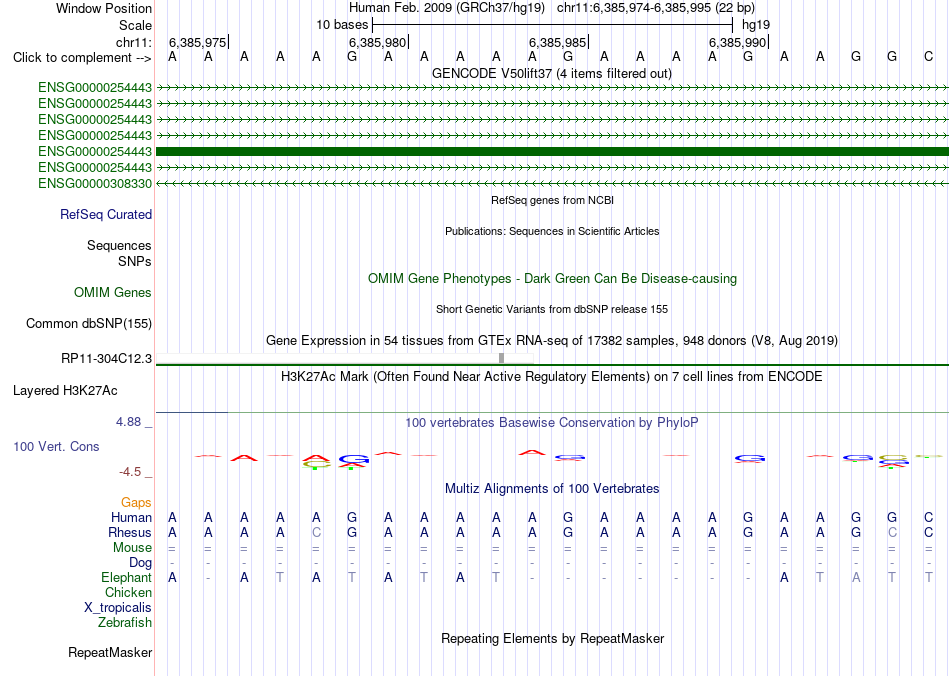This screenshot has height=676, width=950.
Task: Click 'Publications: Sequences in Scientific Articles' title
Action: (552, 231)
